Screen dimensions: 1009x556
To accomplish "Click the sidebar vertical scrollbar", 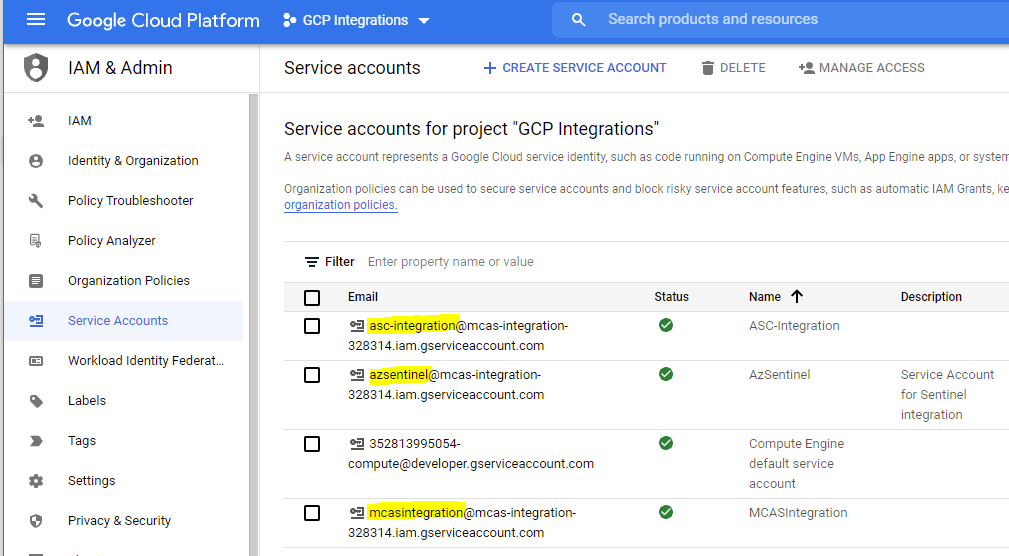I will click(254, 320).
